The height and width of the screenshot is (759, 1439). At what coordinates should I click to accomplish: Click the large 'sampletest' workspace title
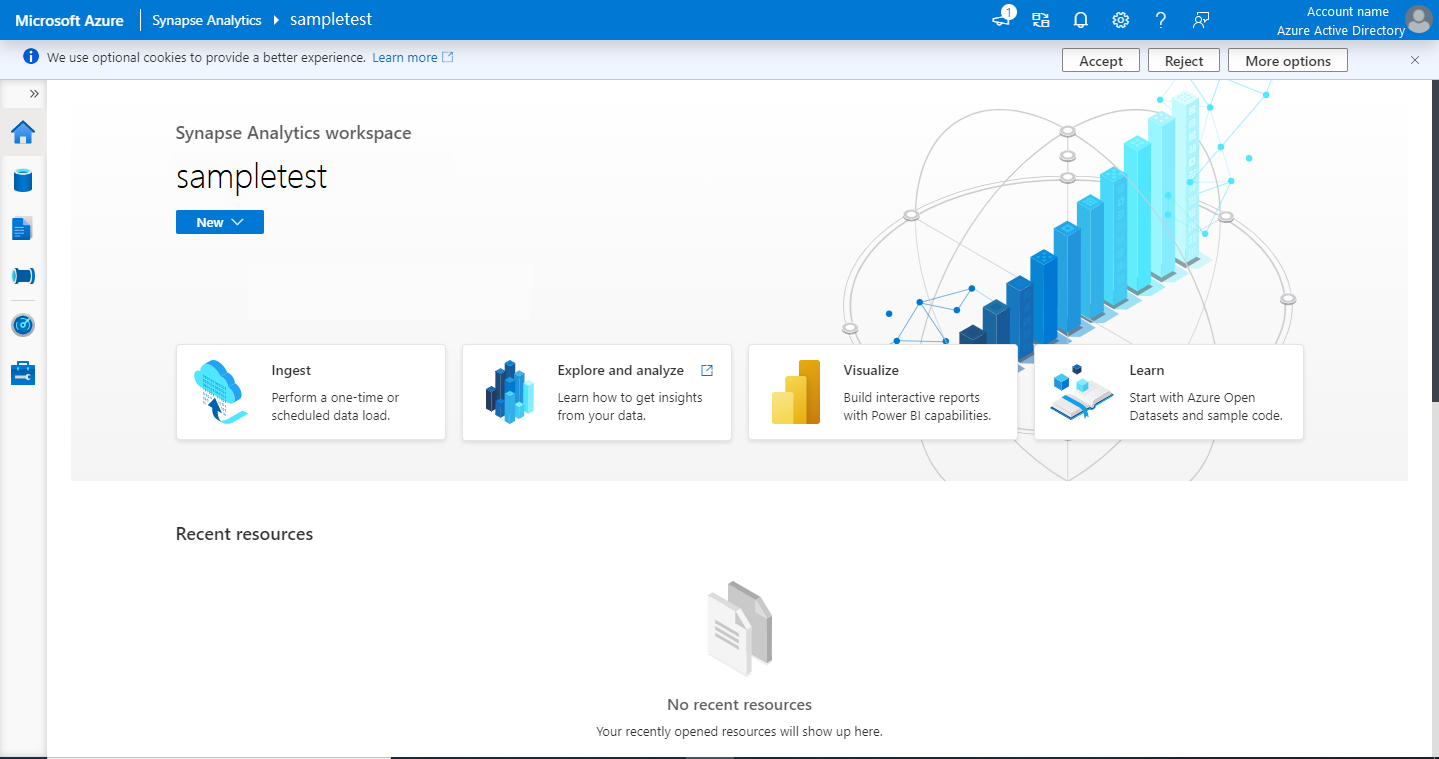[x=252, y=177]
